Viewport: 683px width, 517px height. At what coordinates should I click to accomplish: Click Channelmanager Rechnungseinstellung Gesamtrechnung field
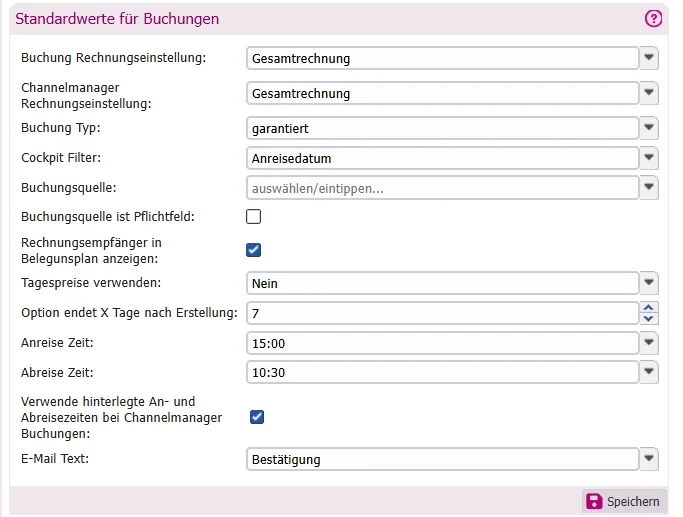point(443,93)
